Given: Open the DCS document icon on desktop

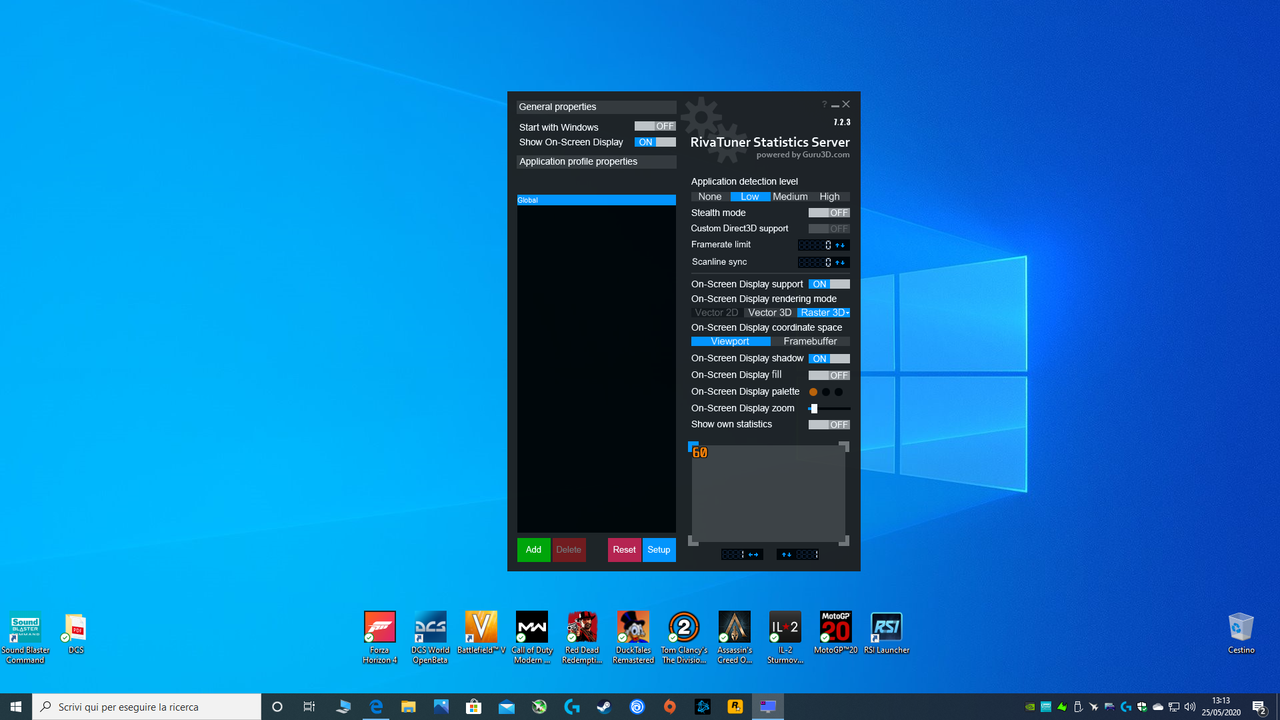Looking at the screenshot, I should [75, 633].
